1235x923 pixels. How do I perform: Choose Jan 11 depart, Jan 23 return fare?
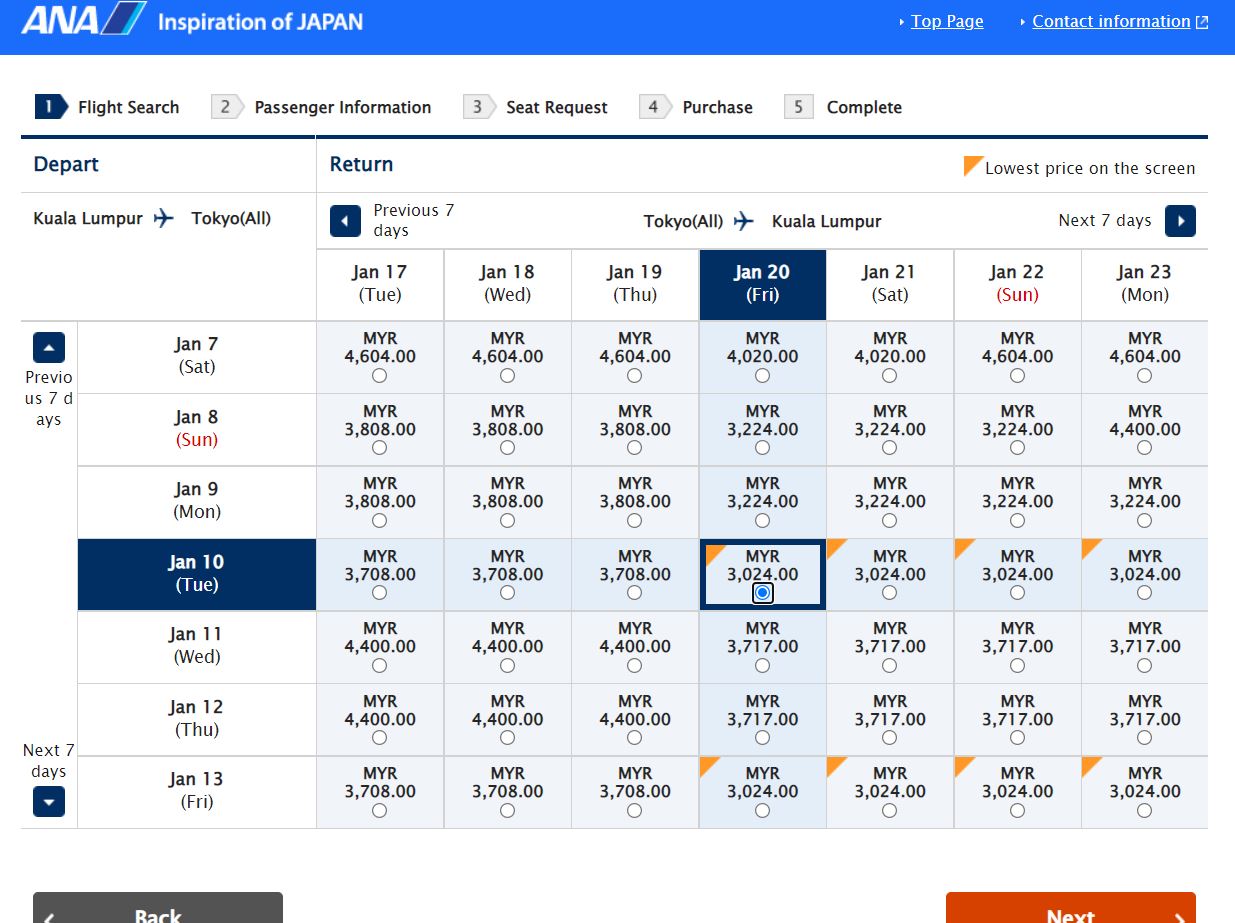pos(1145,666)
